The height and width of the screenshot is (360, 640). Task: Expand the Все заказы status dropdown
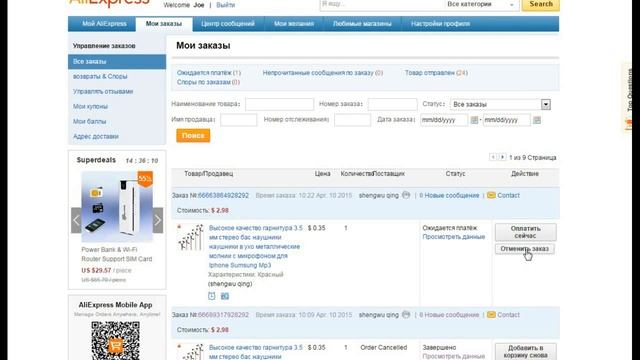point(546,104)
